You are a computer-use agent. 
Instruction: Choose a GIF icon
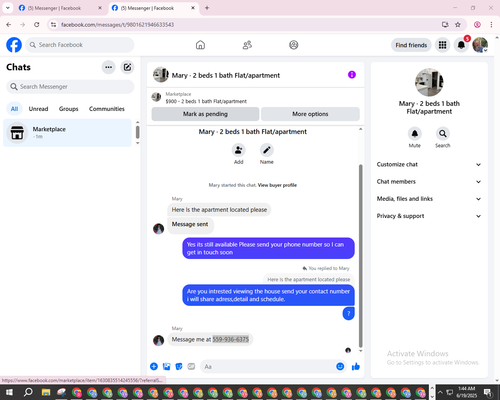point(191,367)
